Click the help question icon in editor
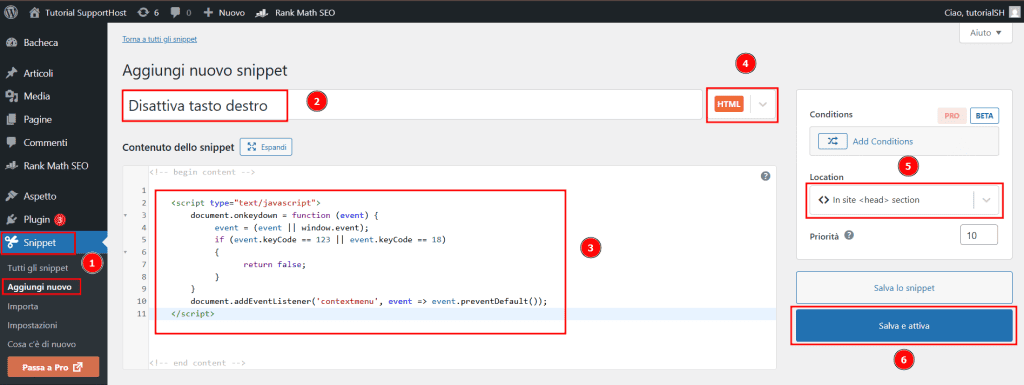 [765, 176]
